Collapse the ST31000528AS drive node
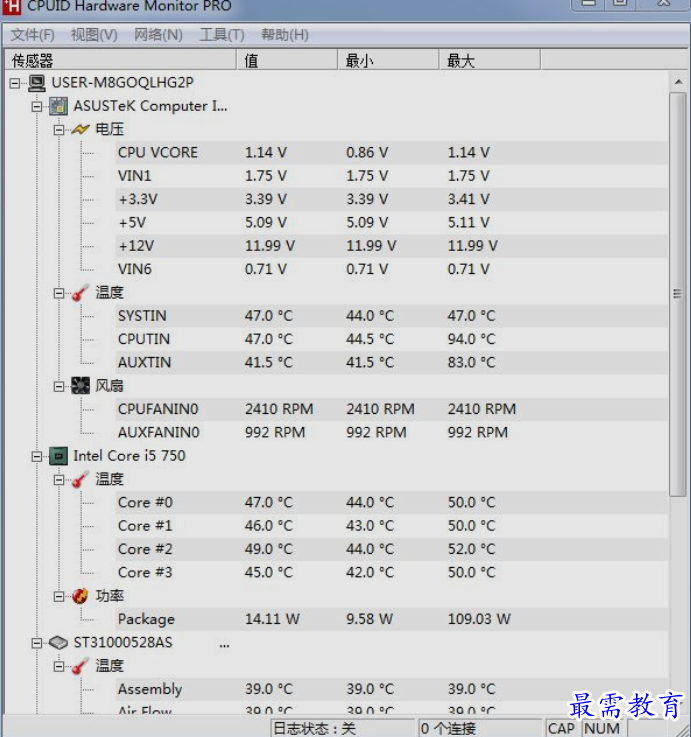This screenshot has height=737, width=691. (x=37, y=643)
